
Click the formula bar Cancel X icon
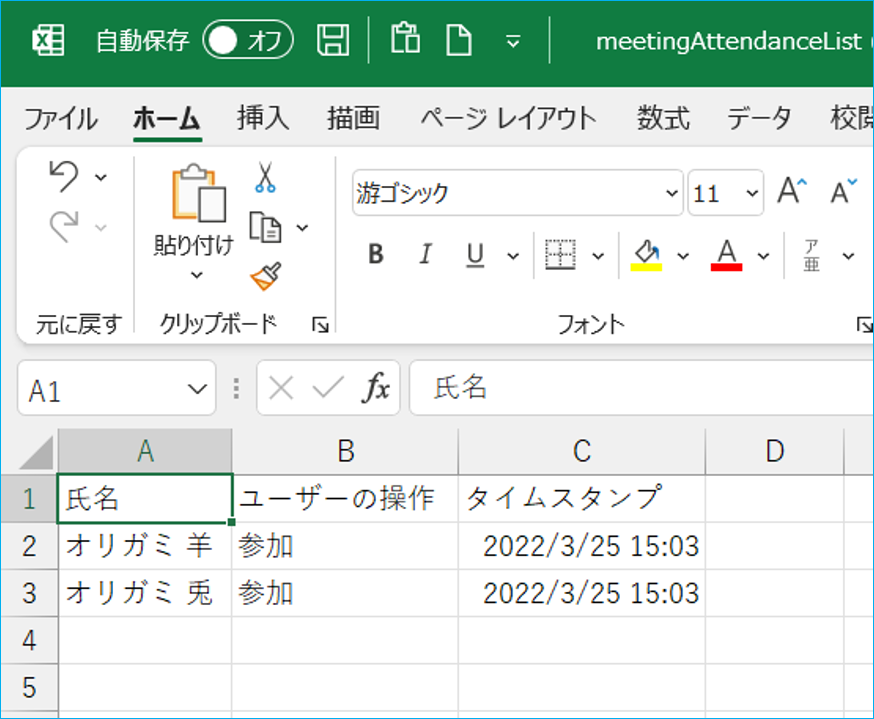click(x=281, y=388)
